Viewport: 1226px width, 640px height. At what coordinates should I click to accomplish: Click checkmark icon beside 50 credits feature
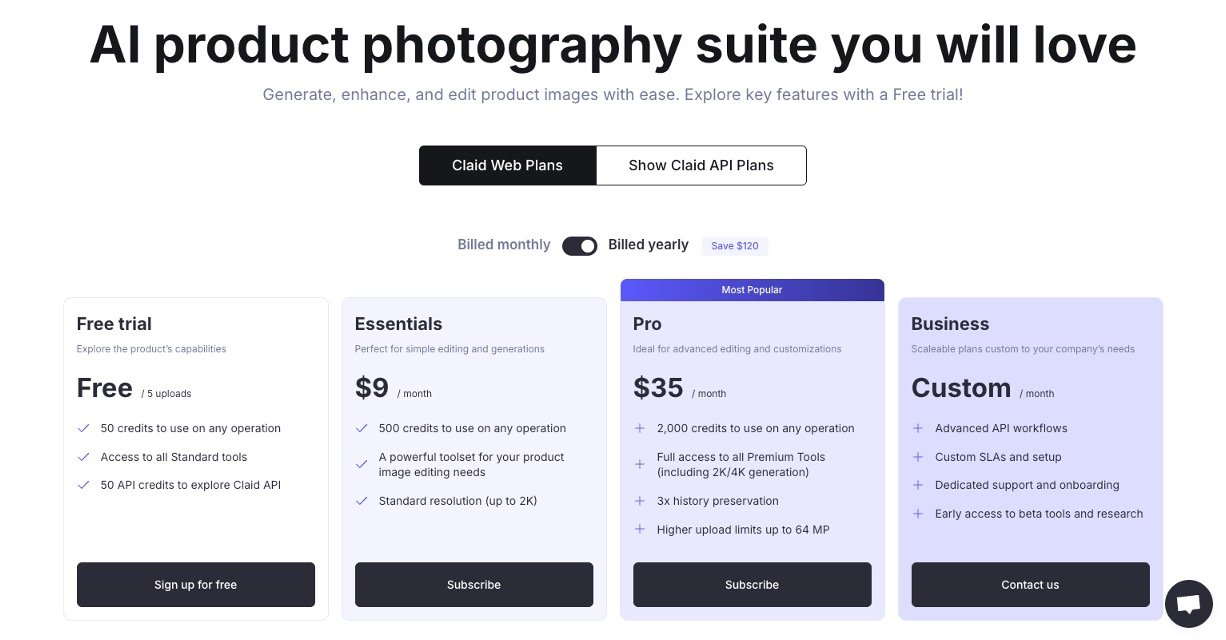point(84,428)
